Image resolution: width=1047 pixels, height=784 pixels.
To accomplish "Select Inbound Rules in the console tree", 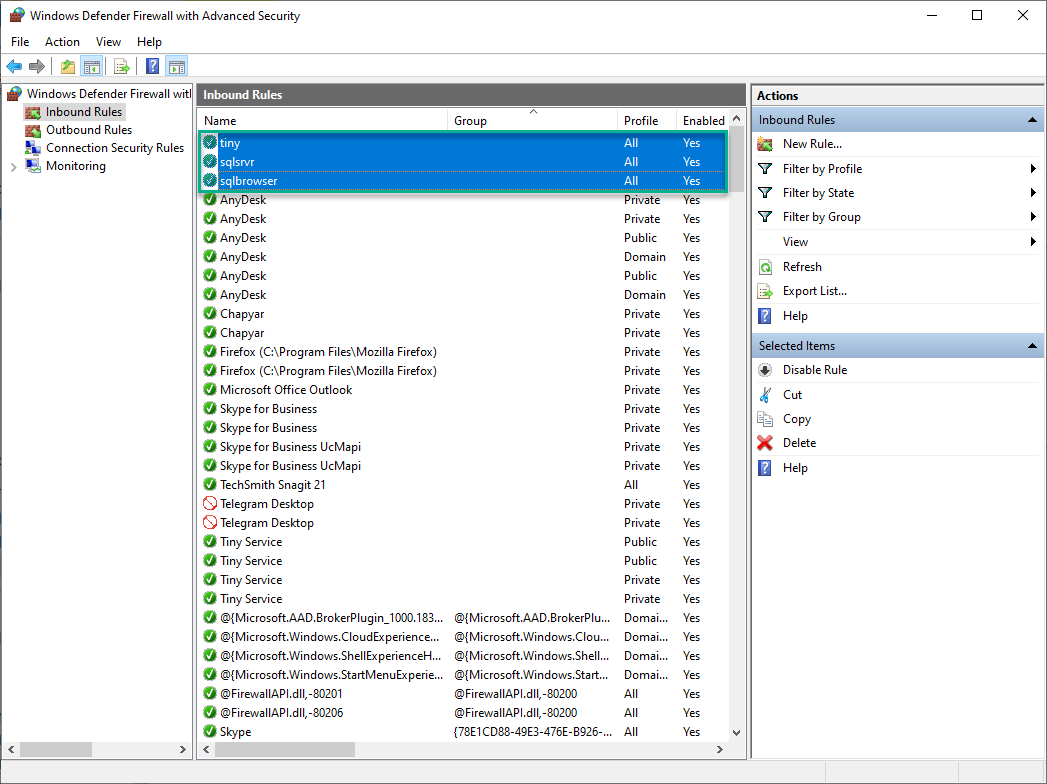I will 84,112.
